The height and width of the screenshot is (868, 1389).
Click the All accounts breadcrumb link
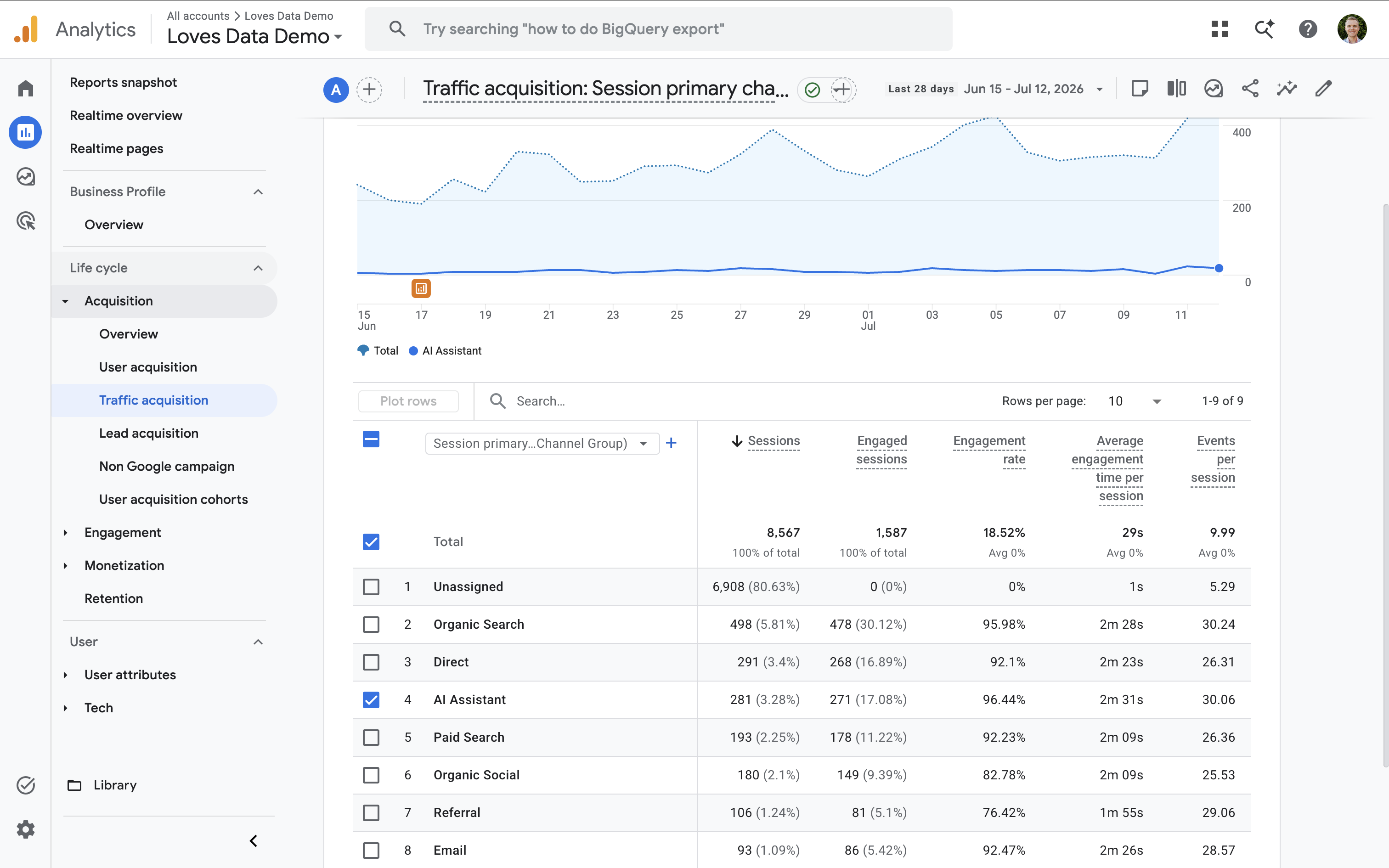[x=198, y=16]
